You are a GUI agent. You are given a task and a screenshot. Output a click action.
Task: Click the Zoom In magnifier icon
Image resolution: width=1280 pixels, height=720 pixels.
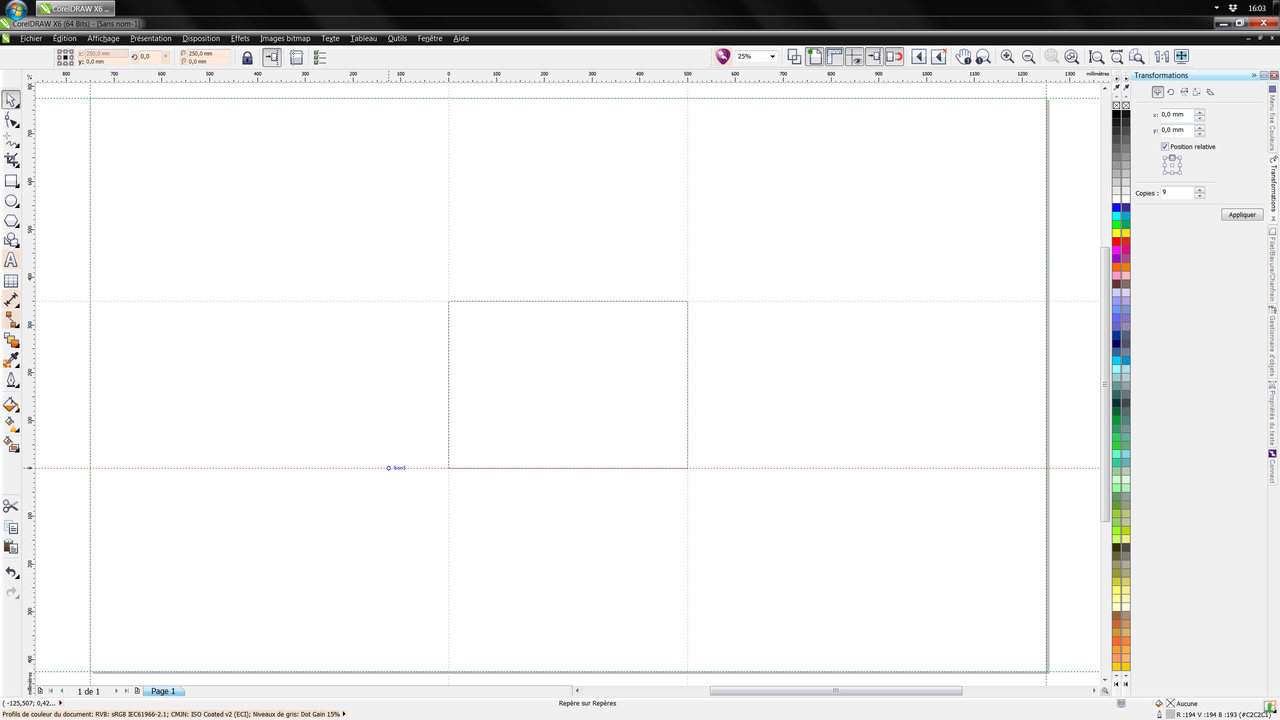pos(1007,57)
